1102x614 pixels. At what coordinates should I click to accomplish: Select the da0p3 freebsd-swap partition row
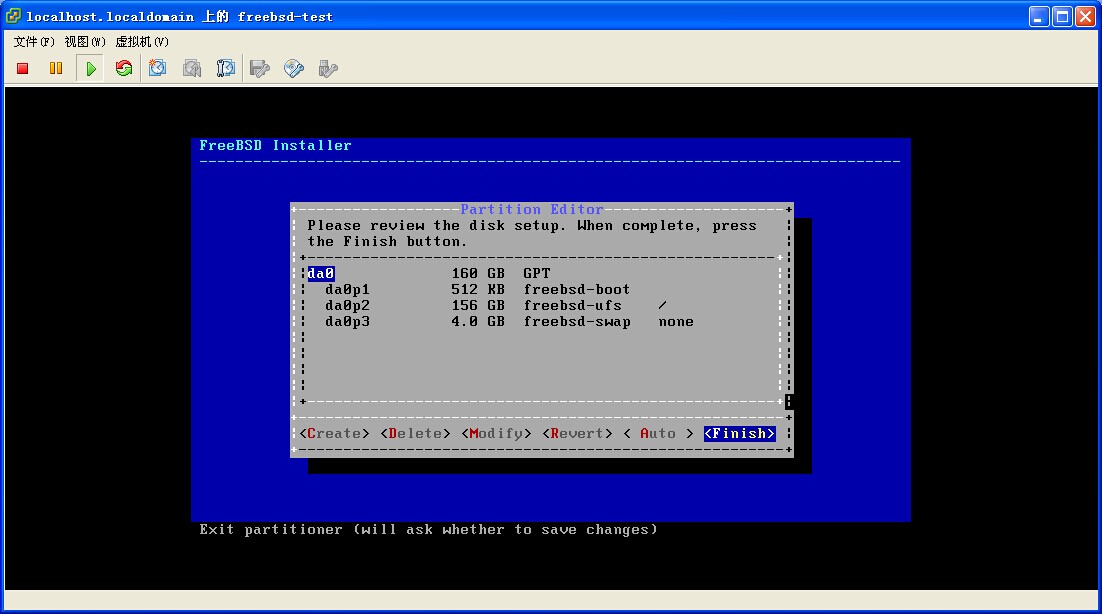pyautogui.click(x=500, y=322)
